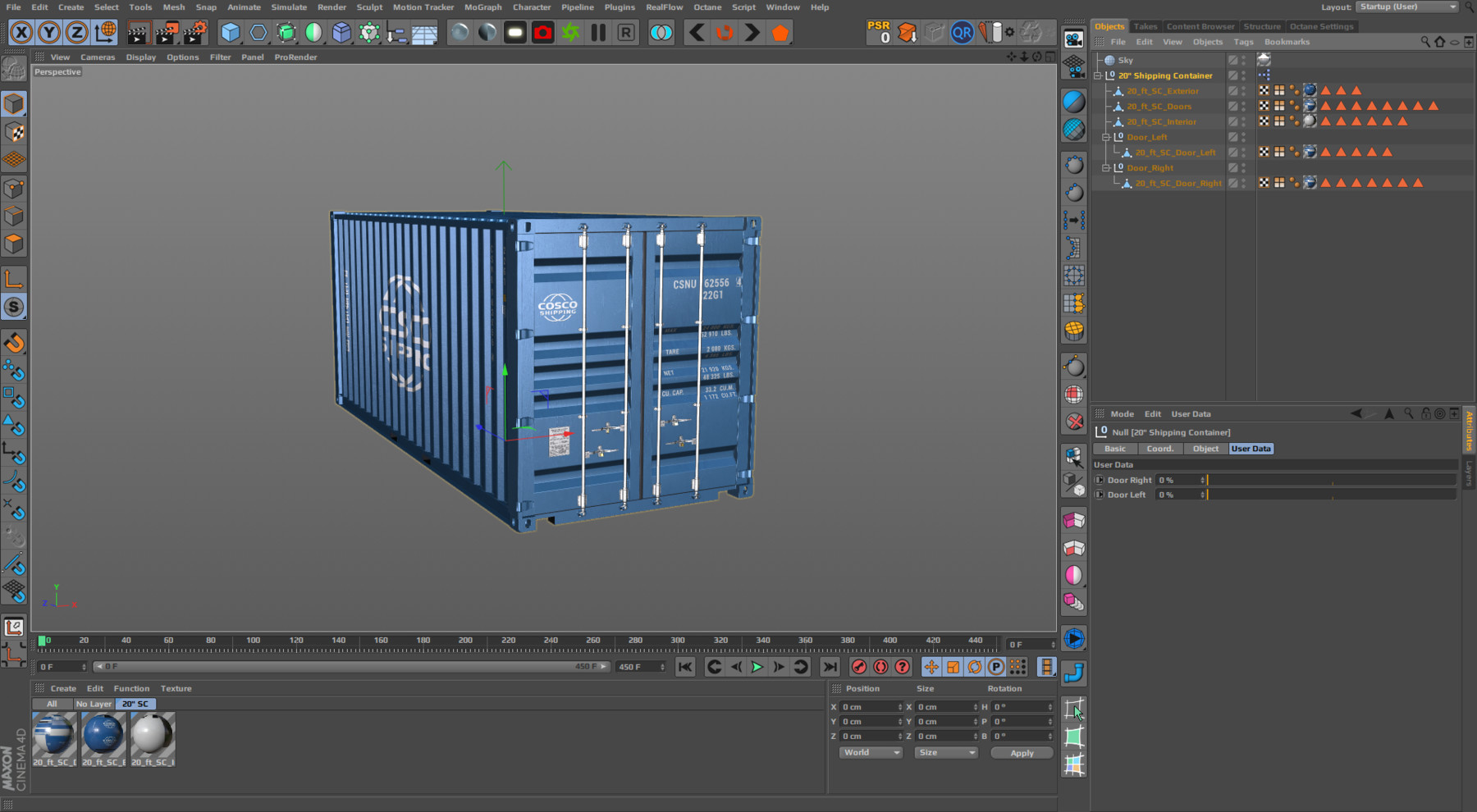Click the red camera icon in toolbar
The image size is (1477, 812).
542,33
